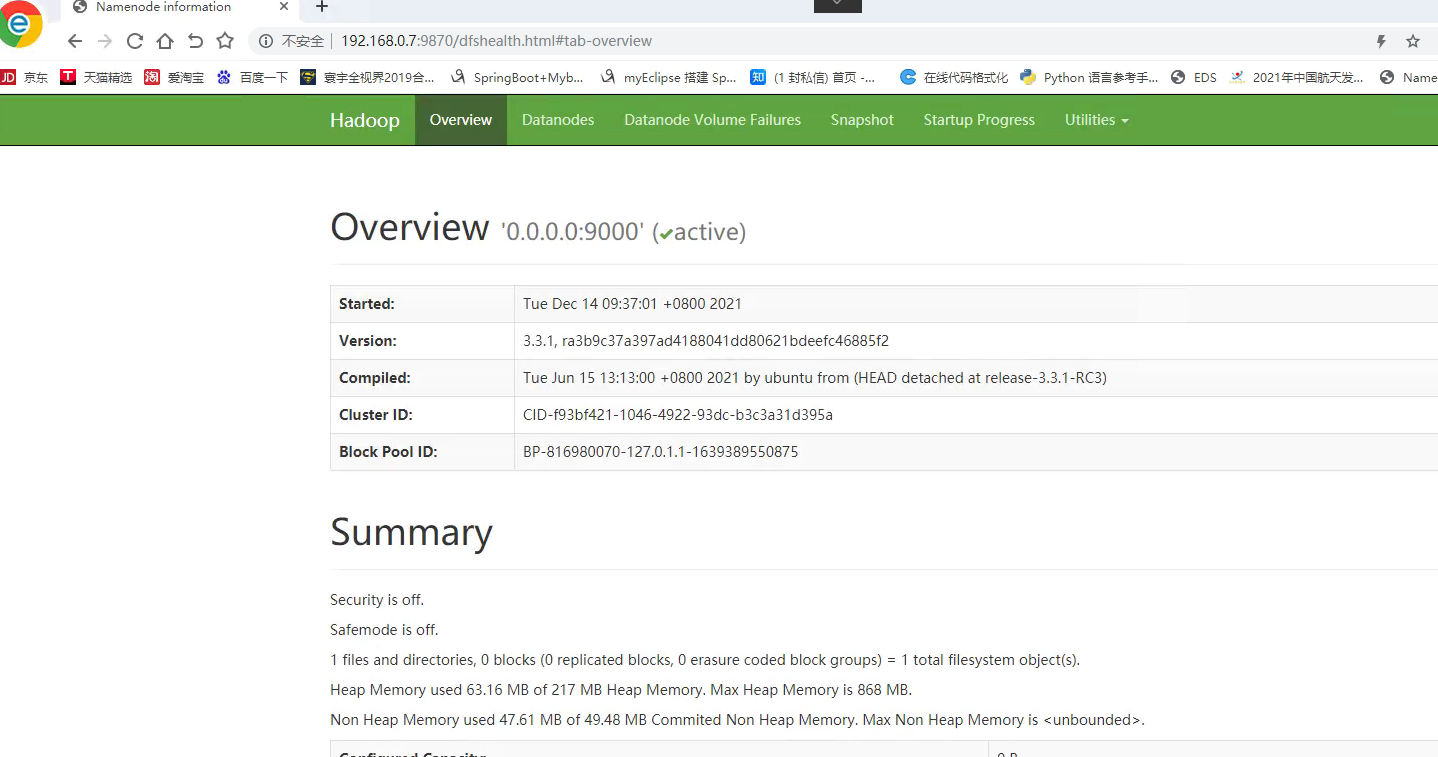Open the SpringBoot+Myb... bookmark

(517, 77)
